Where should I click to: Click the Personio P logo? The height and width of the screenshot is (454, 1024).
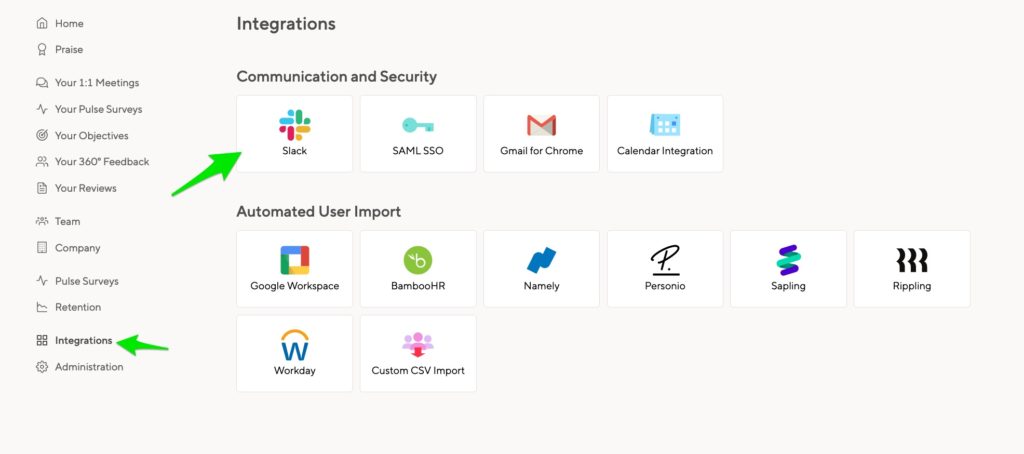pos(665,260)
